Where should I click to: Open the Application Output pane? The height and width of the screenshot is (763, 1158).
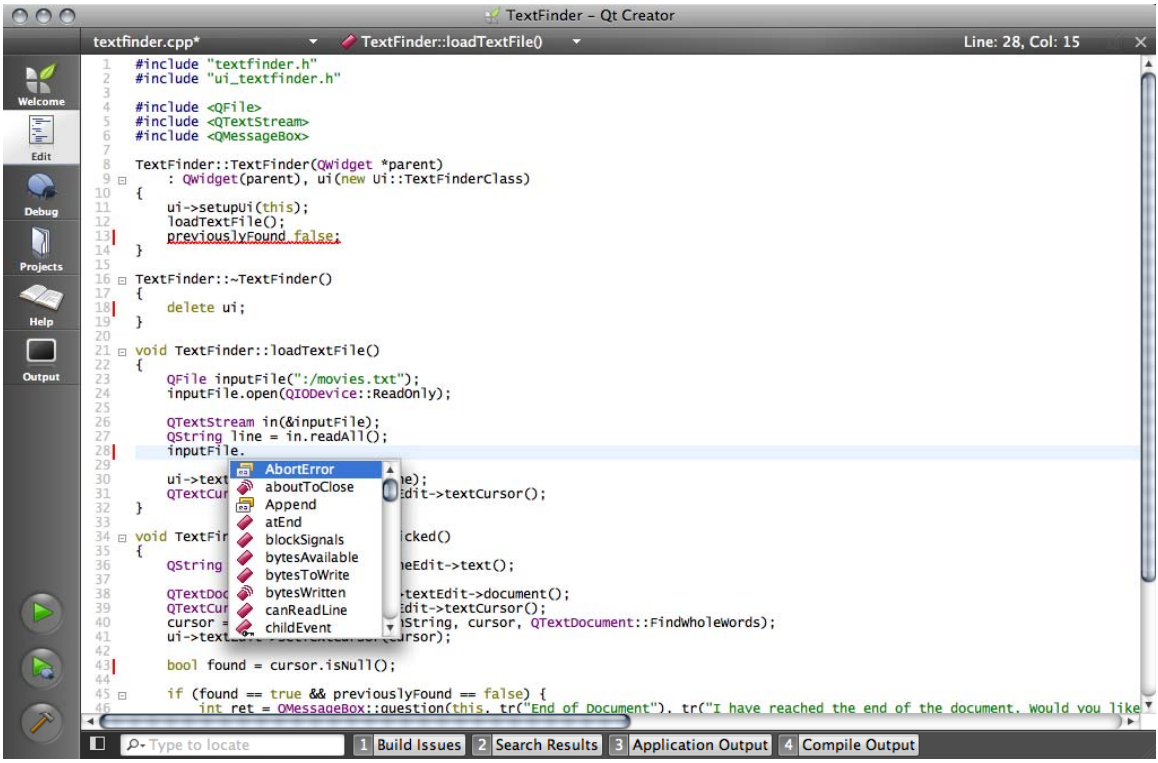click(691, 745)
